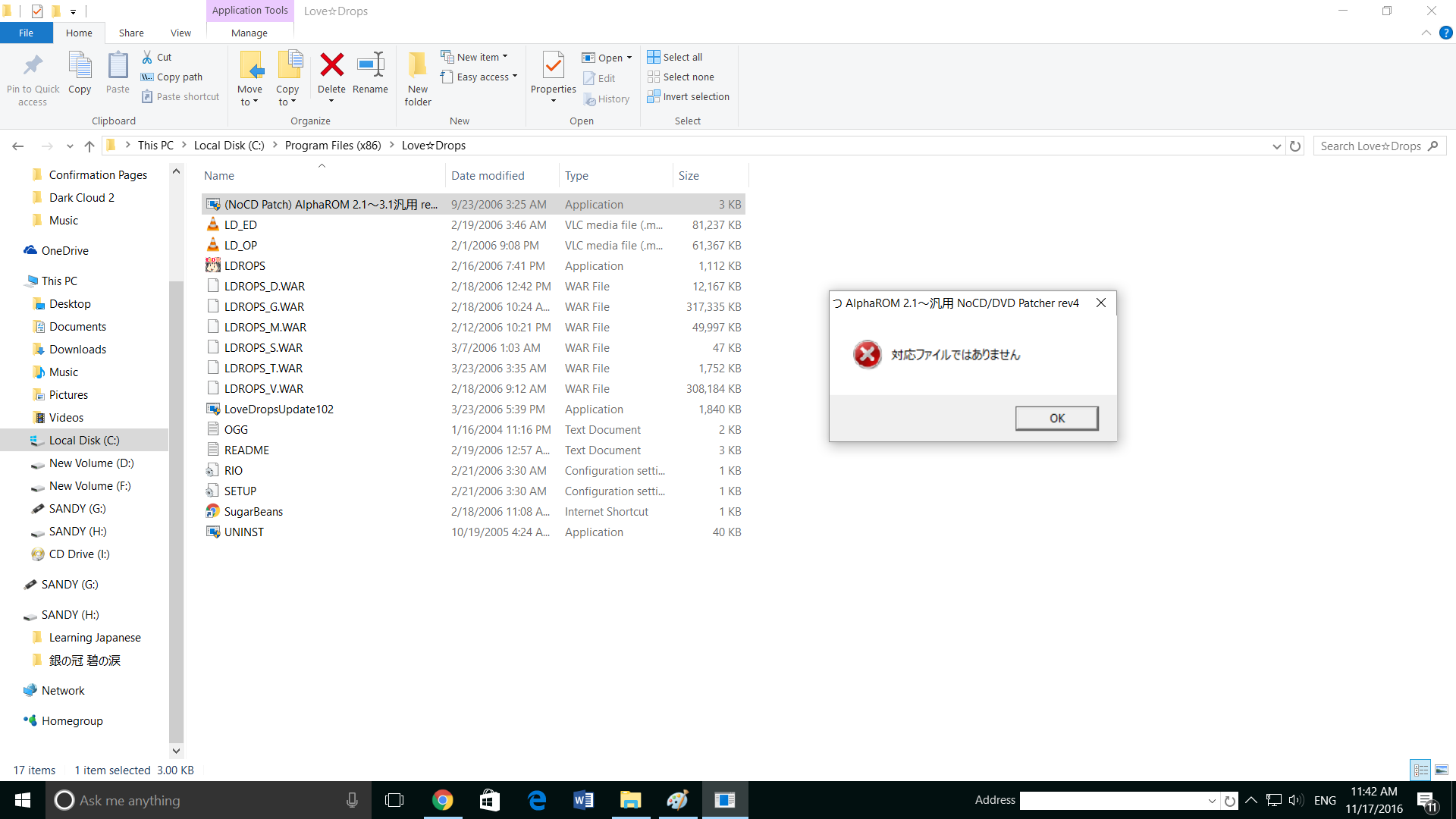Screen dimensions: 1456x819
Task: Click the Up one level arrow
Action: click(x=89, y=146)
